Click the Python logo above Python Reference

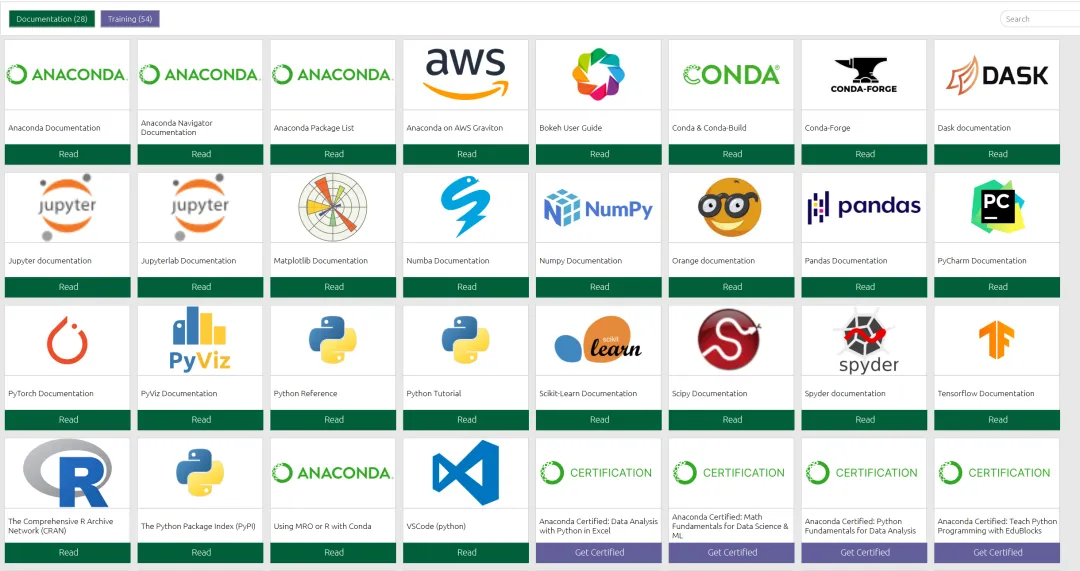[x=333, y=340]
